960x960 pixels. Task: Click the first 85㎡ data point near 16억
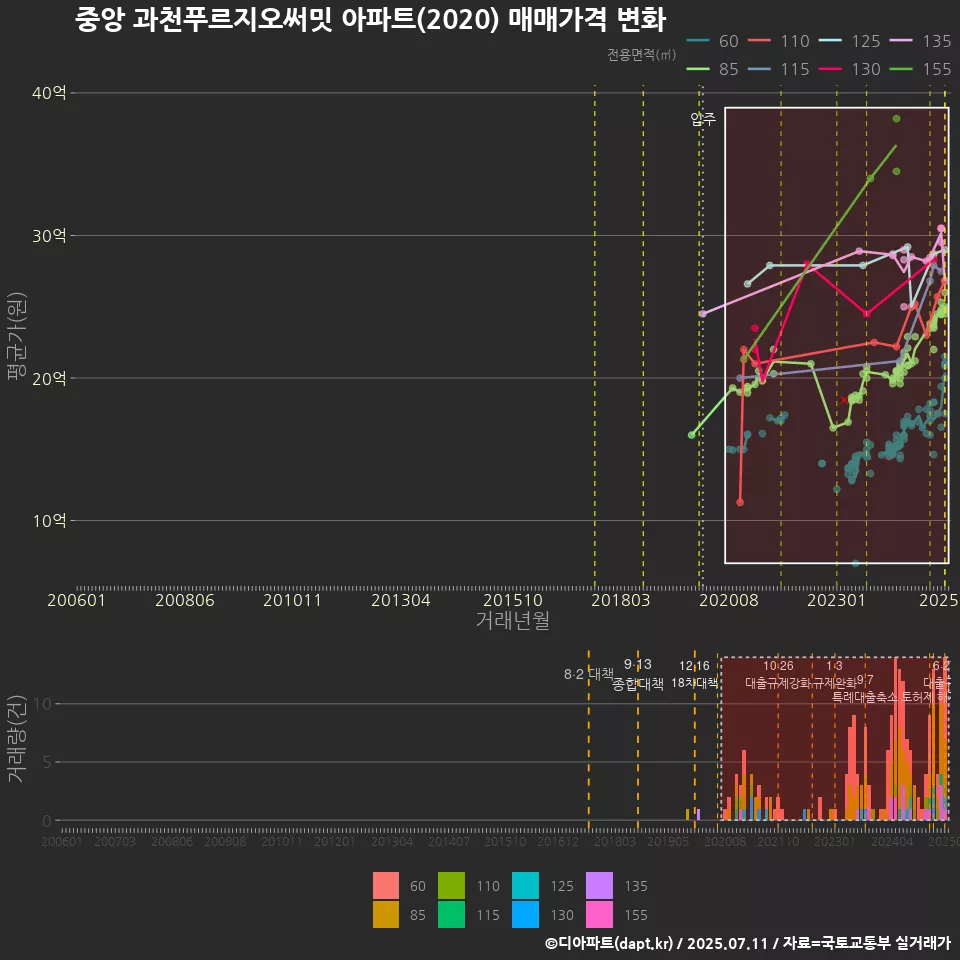click(692, 435)
